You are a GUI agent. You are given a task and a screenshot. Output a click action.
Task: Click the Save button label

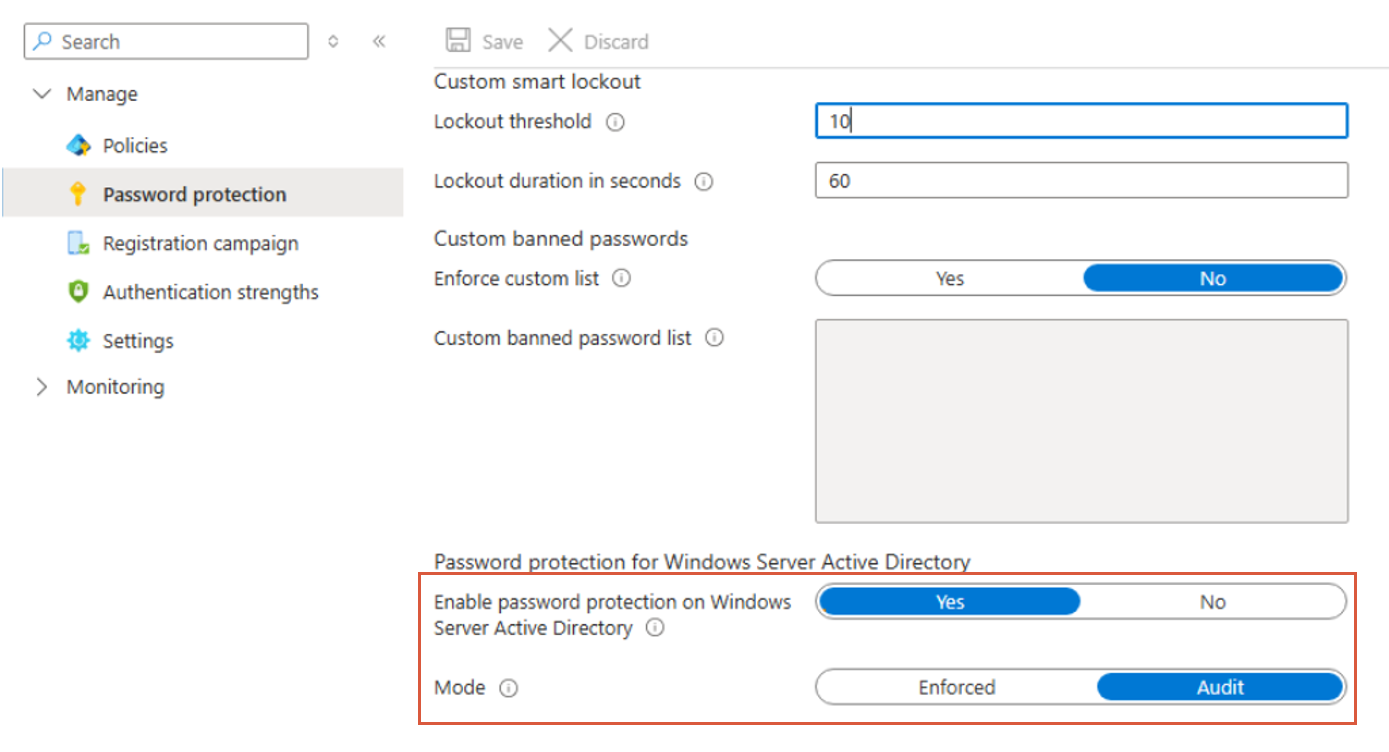pyautogui.click(x=502, y=42)
